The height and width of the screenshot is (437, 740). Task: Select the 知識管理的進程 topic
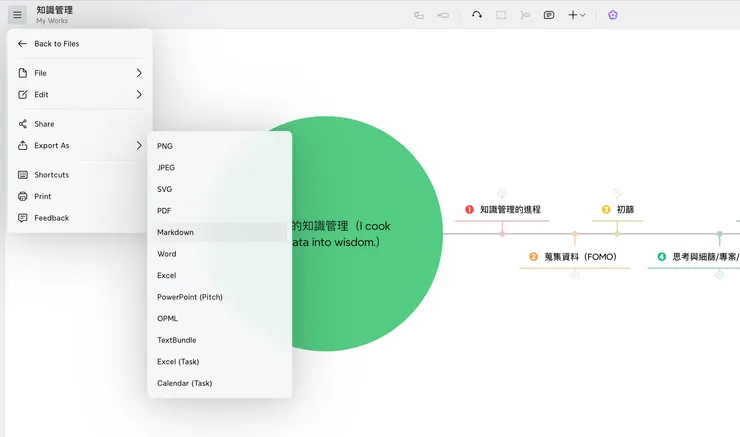click(502, 210)
